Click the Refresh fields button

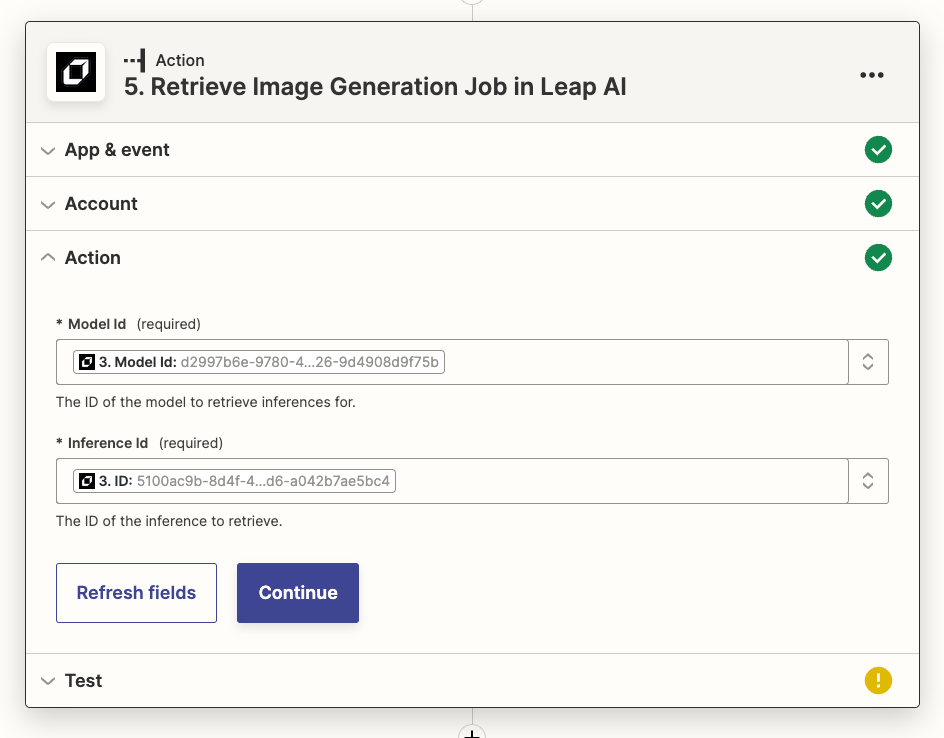coord(136,593)
